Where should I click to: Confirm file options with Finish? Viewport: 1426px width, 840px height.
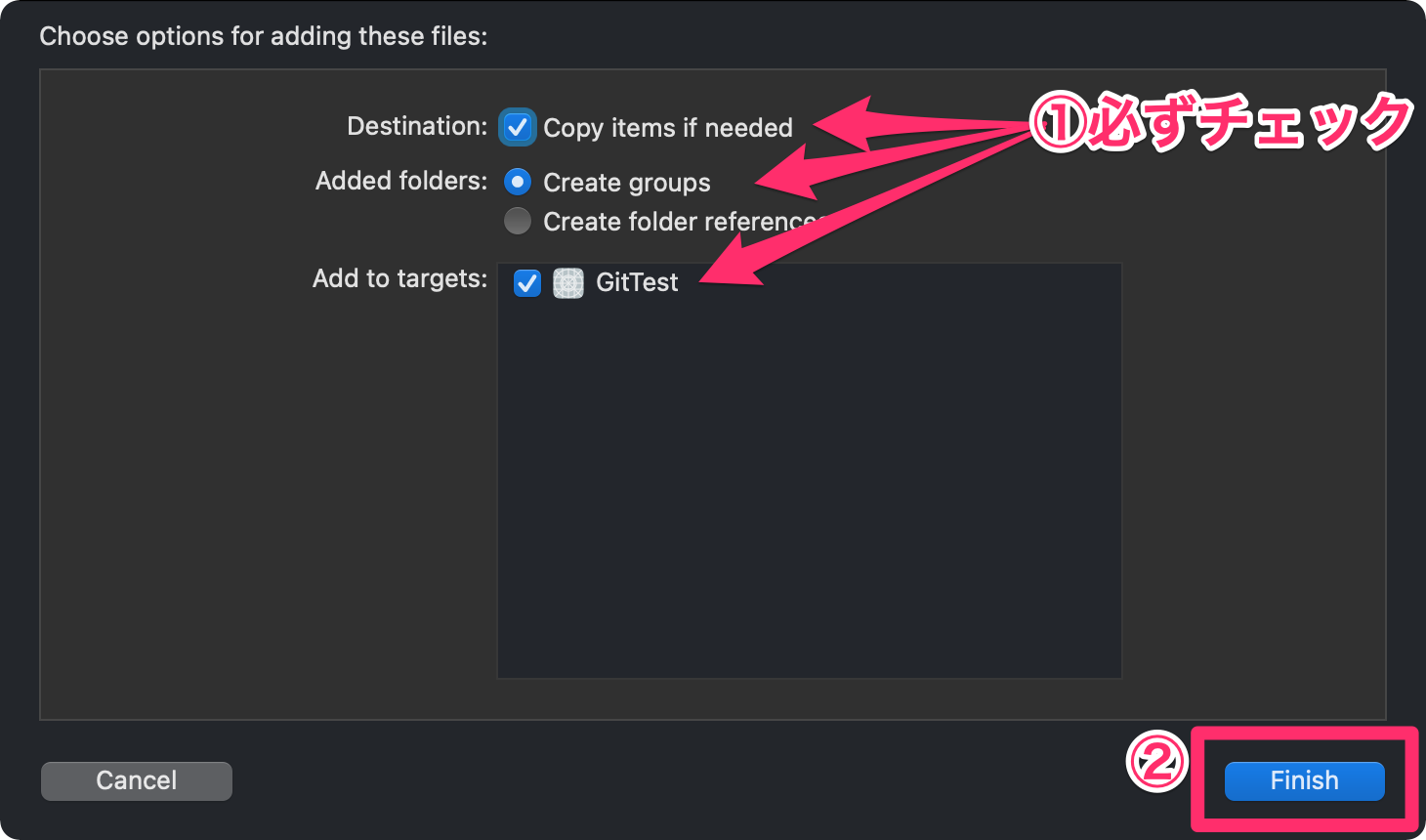1303,780
